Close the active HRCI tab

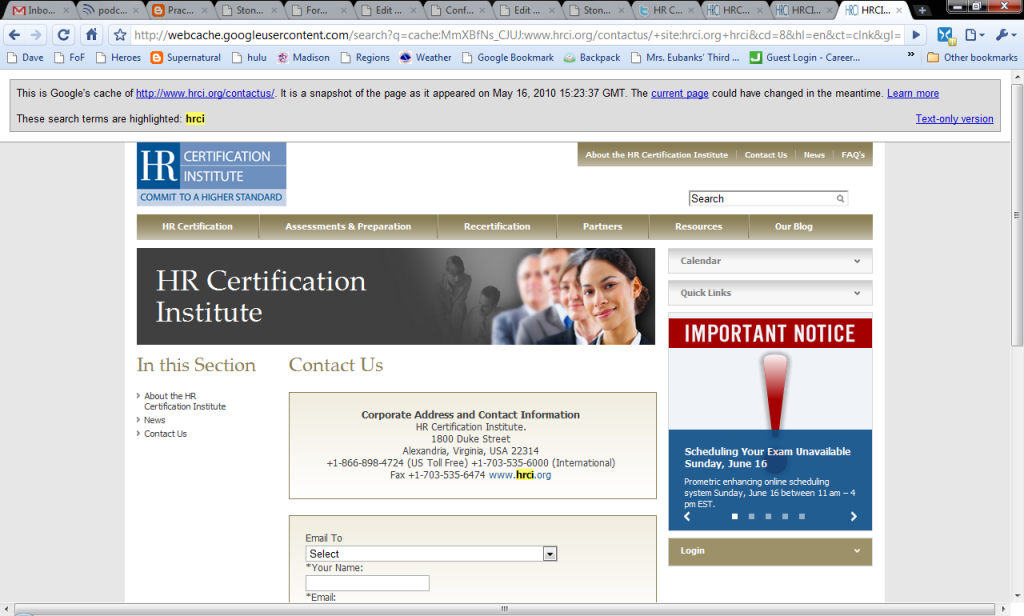pos(899,10)
